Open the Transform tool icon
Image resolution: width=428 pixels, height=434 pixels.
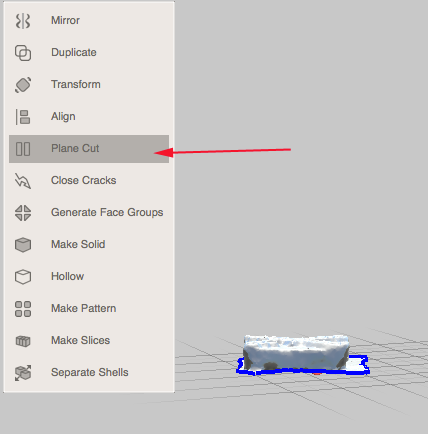coord(23,85)
